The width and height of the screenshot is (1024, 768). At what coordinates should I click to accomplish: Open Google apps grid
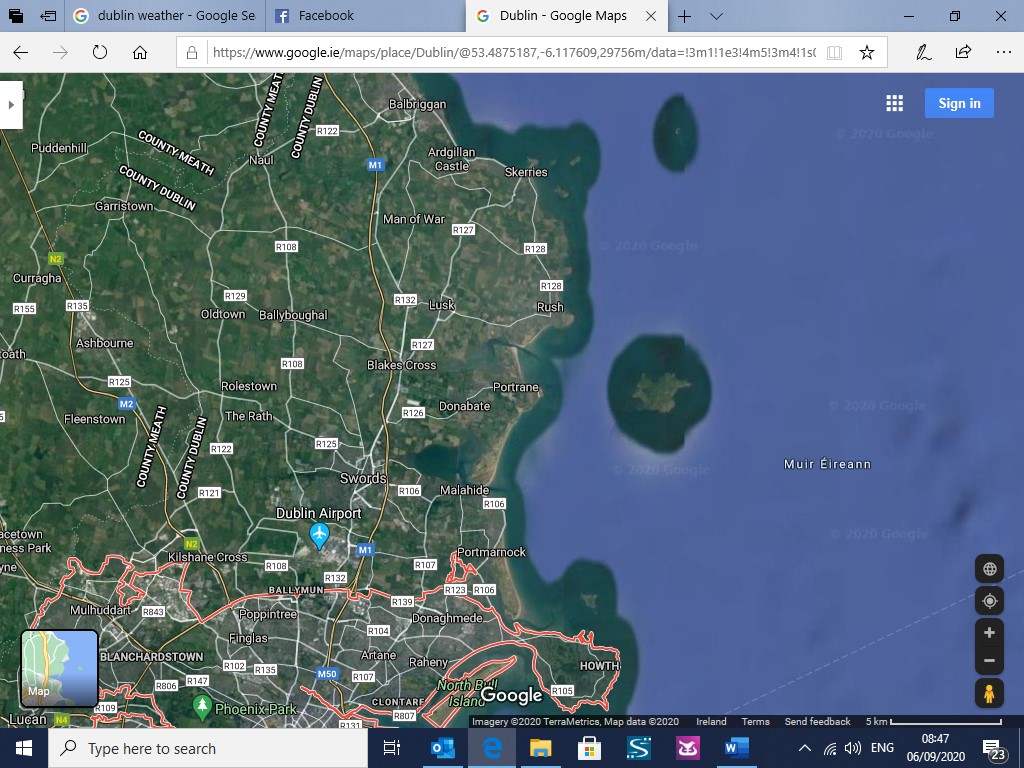(x=895, y=103)
